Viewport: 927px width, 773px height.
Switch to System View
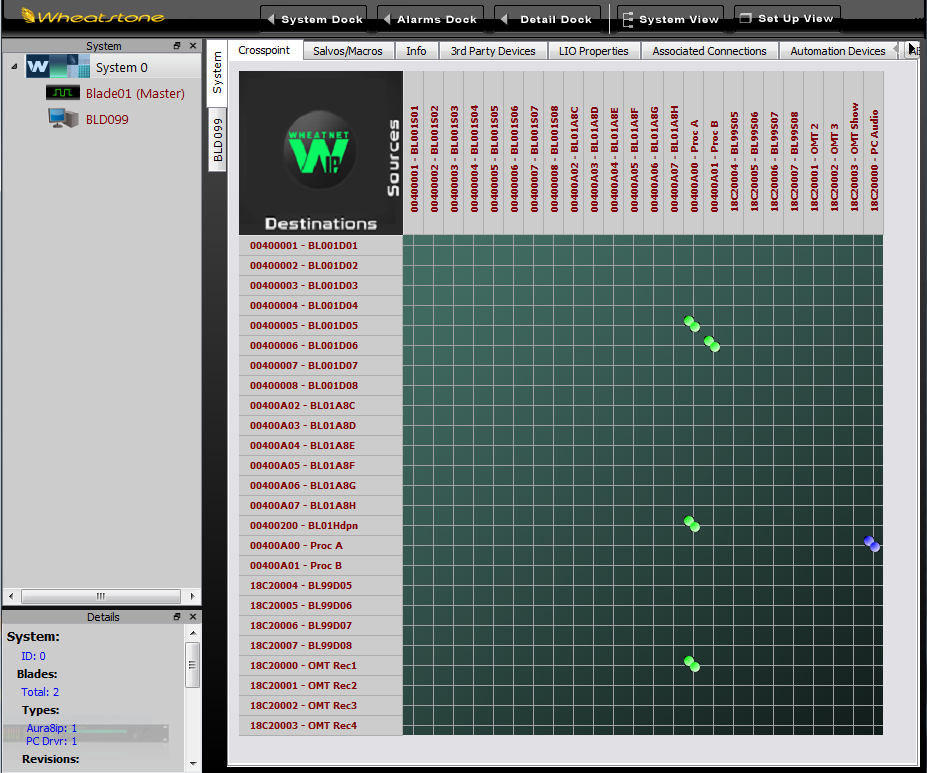click(671, 19)
